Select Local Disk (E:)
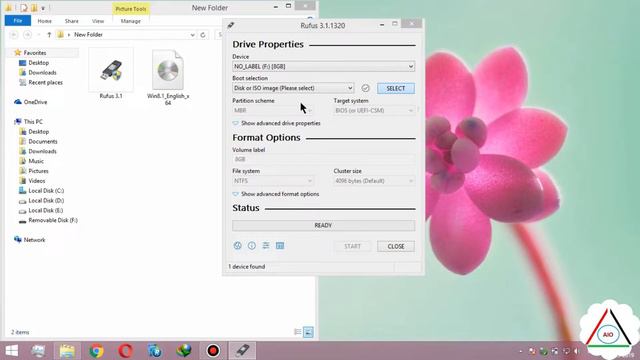Viewport: 640px width, 360px height. 46,210
